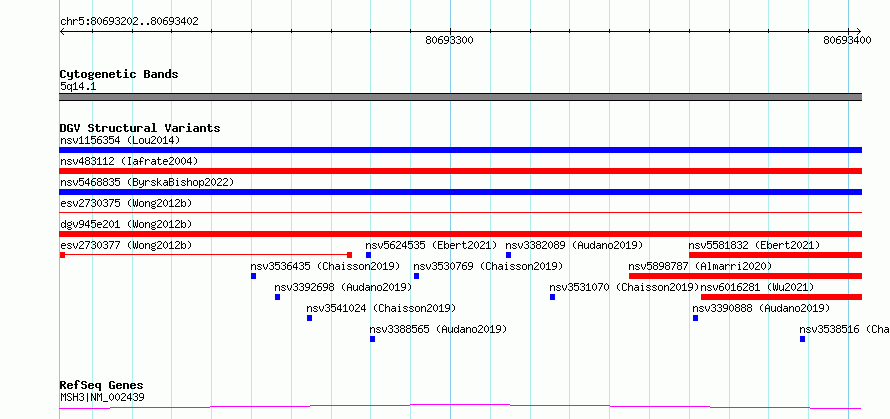Open the nsv5581832 (Ebert2021) label

click(x=754, y=245)
